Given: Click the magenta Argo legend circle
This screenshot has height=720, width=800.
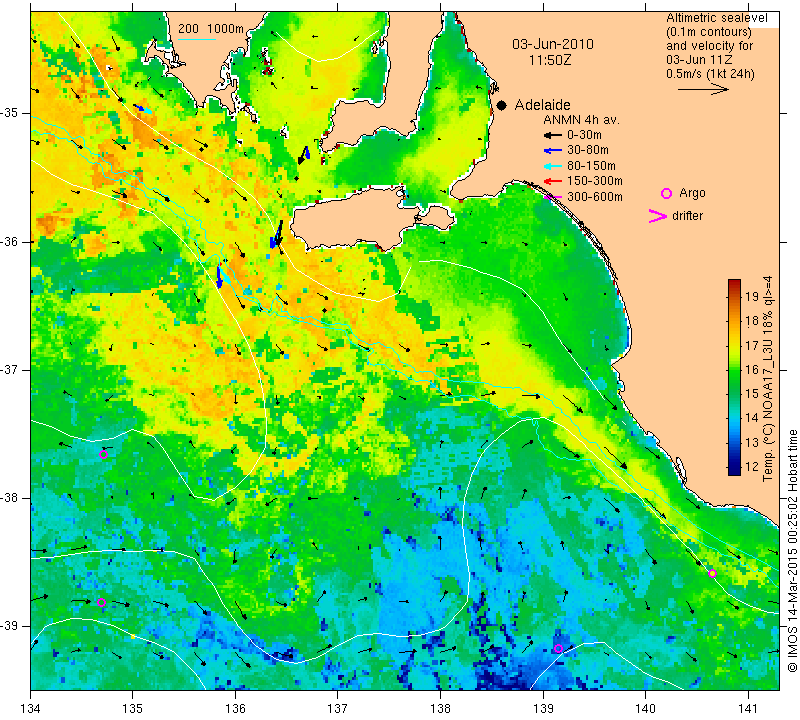Looking at the screenshot, I should click(x=666, y=193).
